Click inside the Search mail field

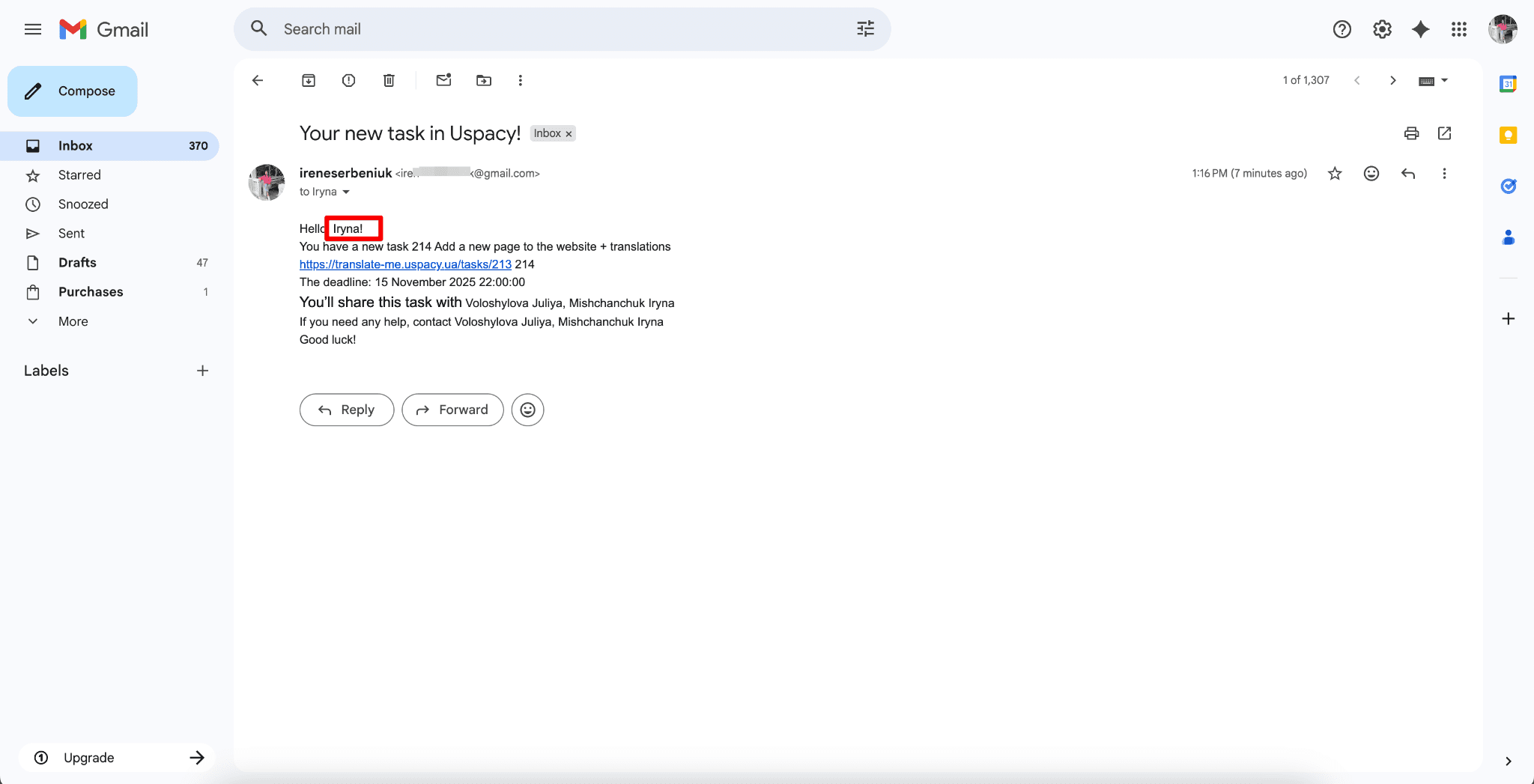point(562,29)
